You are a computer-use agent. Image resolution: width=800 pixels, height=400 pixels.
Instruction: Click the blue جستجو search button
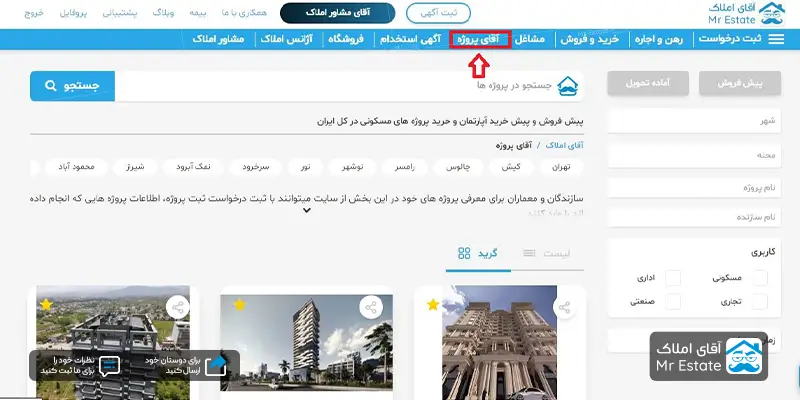tap(72, 86)
